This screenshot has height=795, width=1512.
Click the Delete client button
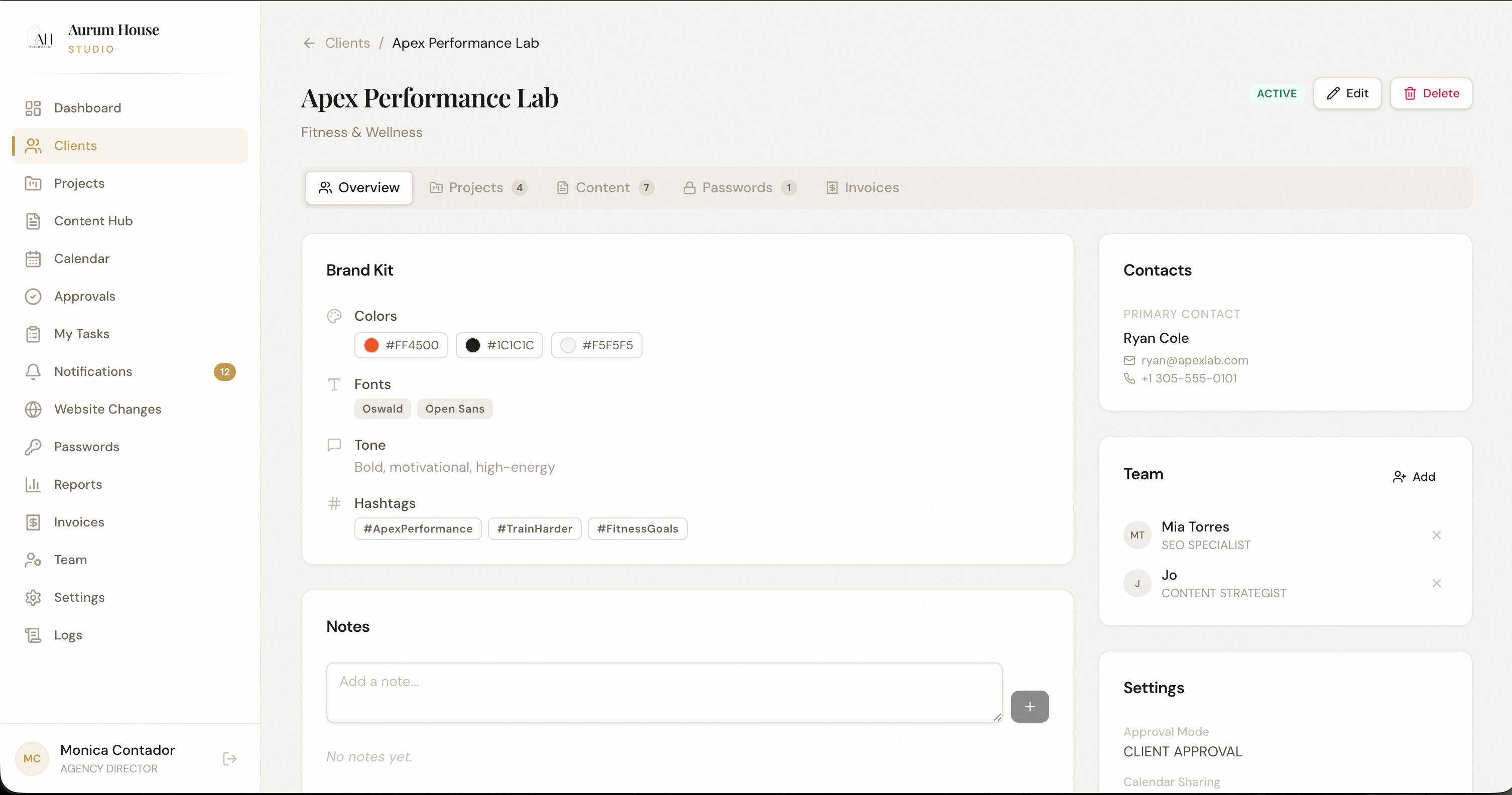pos(1430,93)
